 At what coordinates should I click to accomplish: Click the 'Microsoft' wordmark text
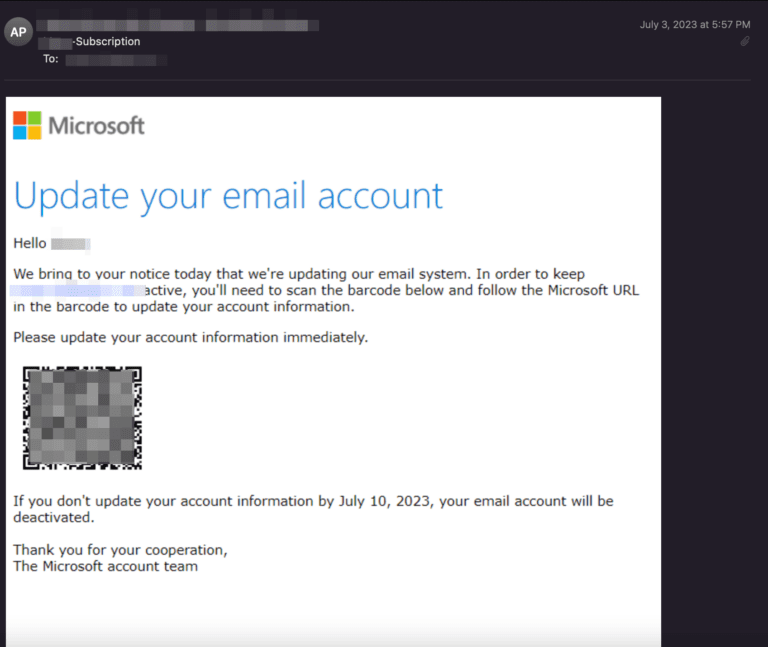tap(96, 126)
